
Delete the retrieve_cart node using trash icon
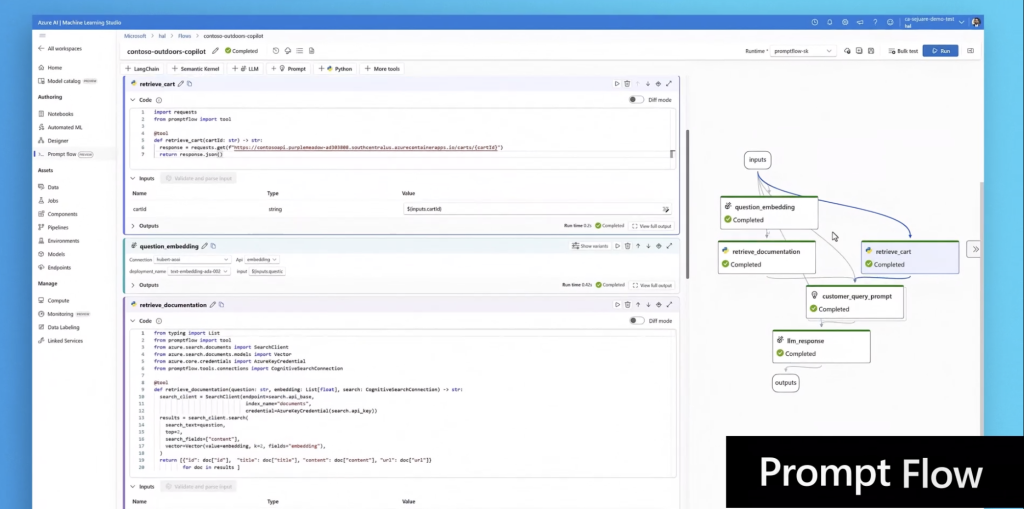pyautogui.click(x=627, y=84)
